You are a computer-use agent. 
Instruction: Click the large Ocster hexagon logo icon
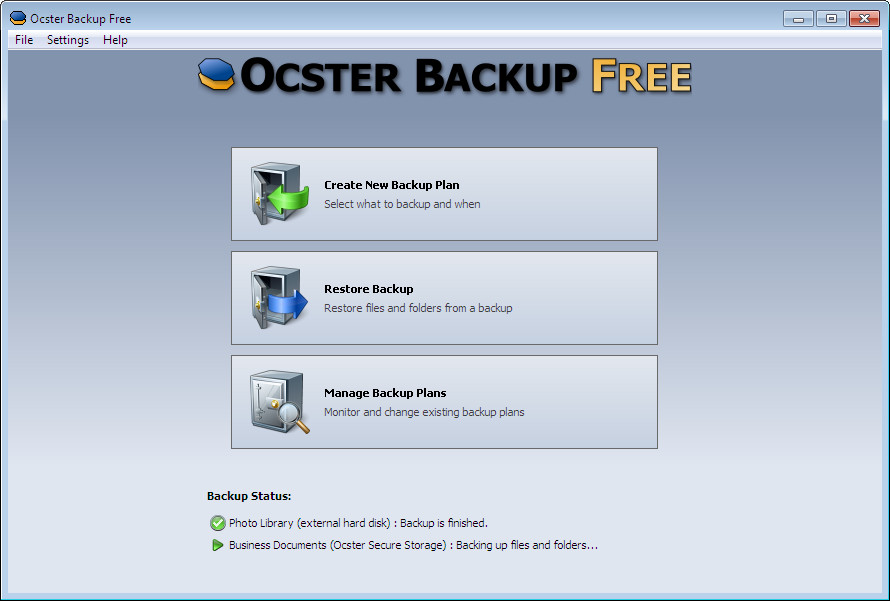click(216, 74)
